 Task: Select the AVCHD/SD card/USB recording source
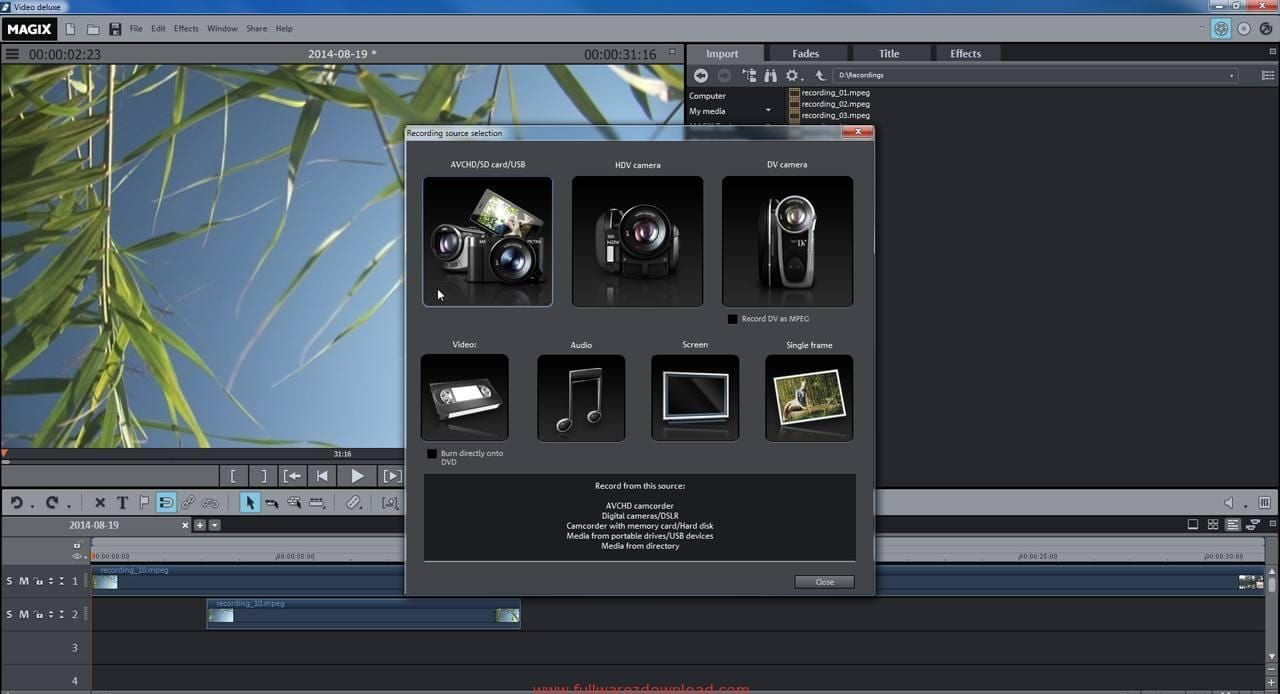[x=487, y=241]
